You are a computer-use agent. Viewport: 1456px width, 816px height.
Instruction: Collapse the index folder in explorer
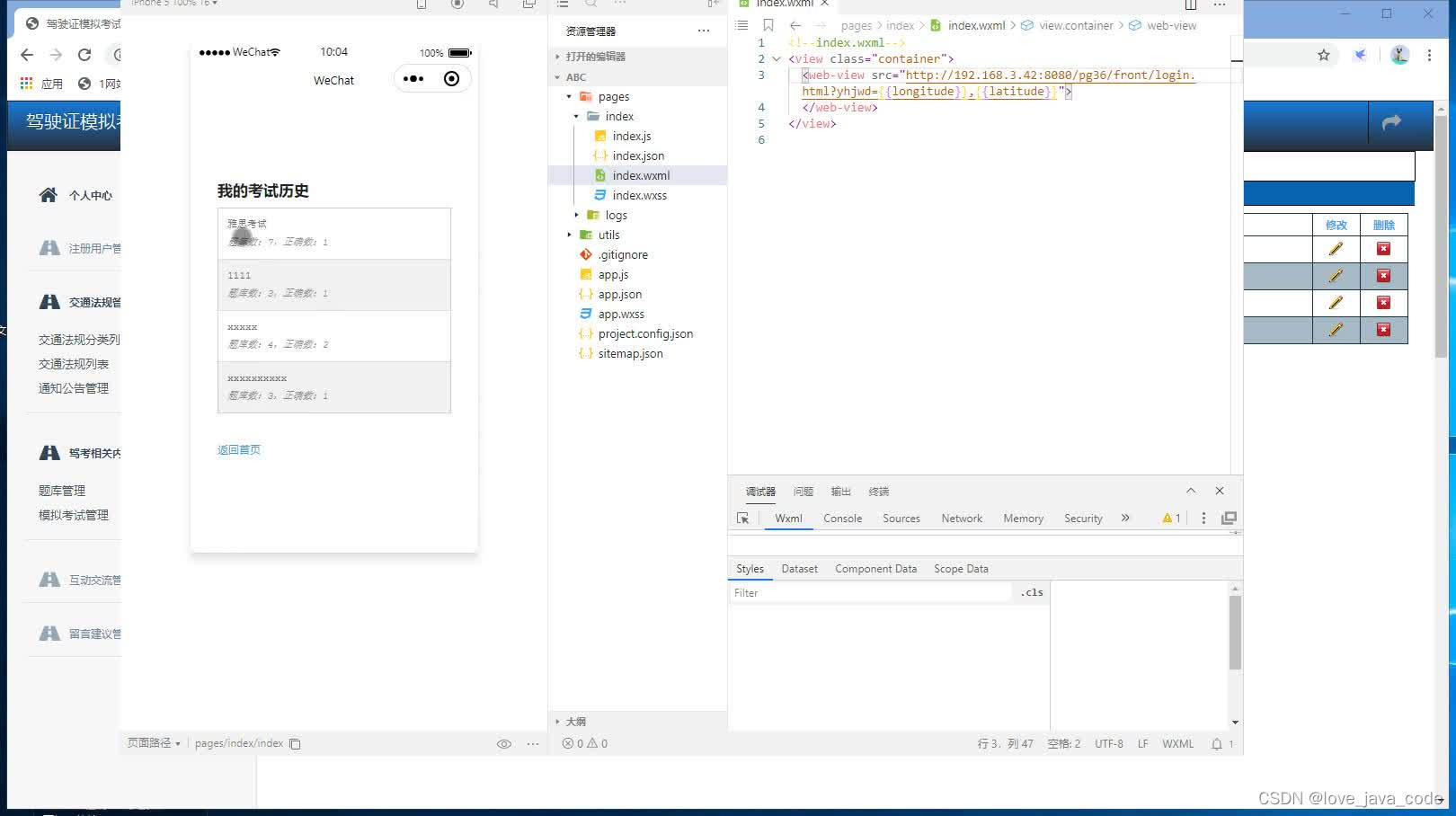pyautogui.click(x=576, y=117)
